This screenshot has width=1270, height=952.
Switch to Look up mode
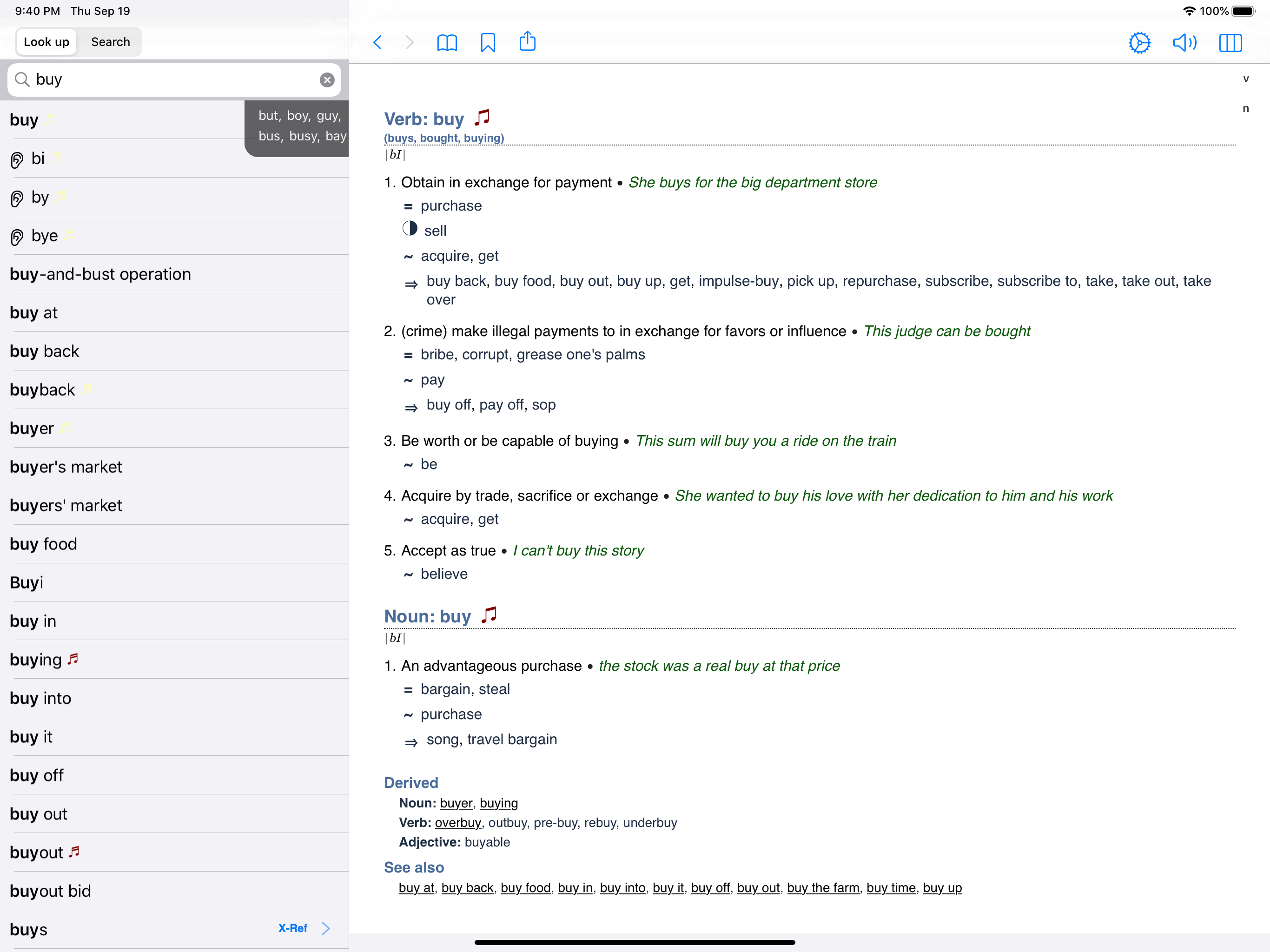(46, 42)
